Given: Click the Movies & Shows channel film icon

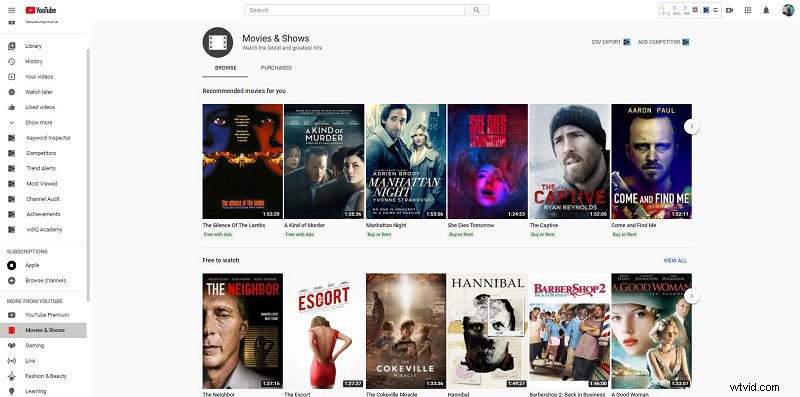Looking at the screenshot, I should (218, 42).
